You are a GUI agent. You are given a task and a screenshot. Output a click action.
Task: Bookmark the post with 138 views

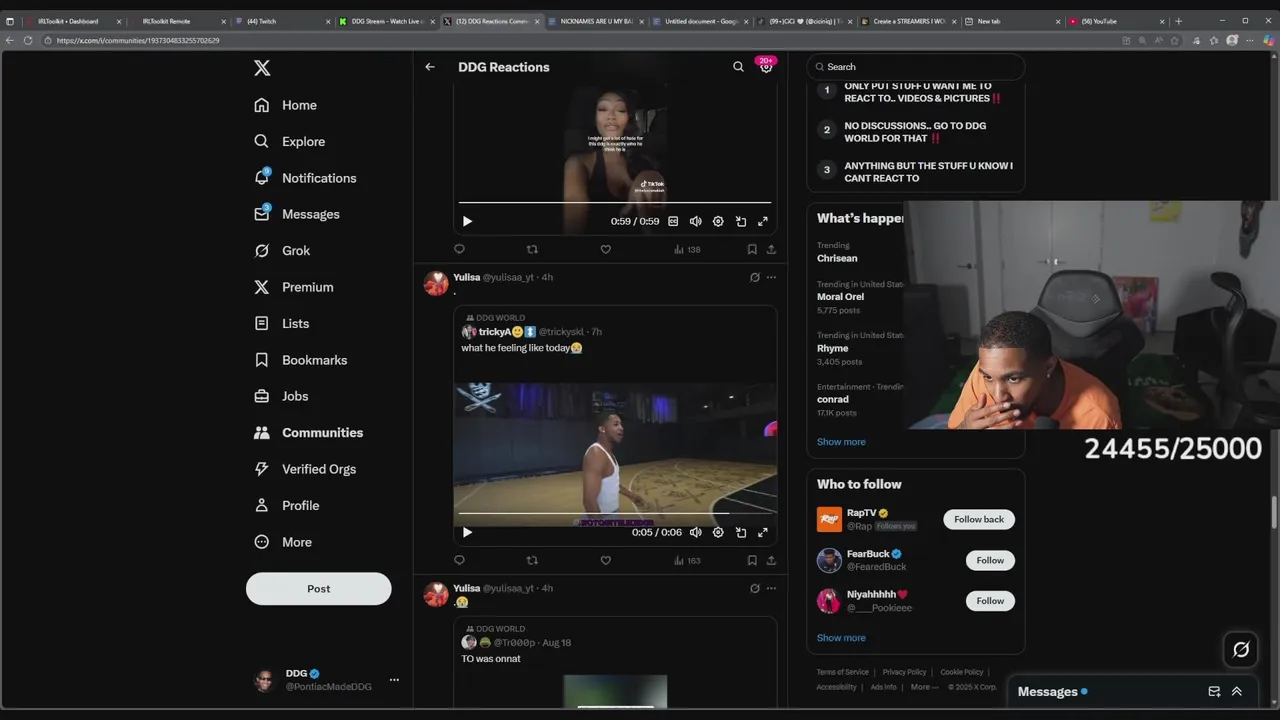[752, 249]
